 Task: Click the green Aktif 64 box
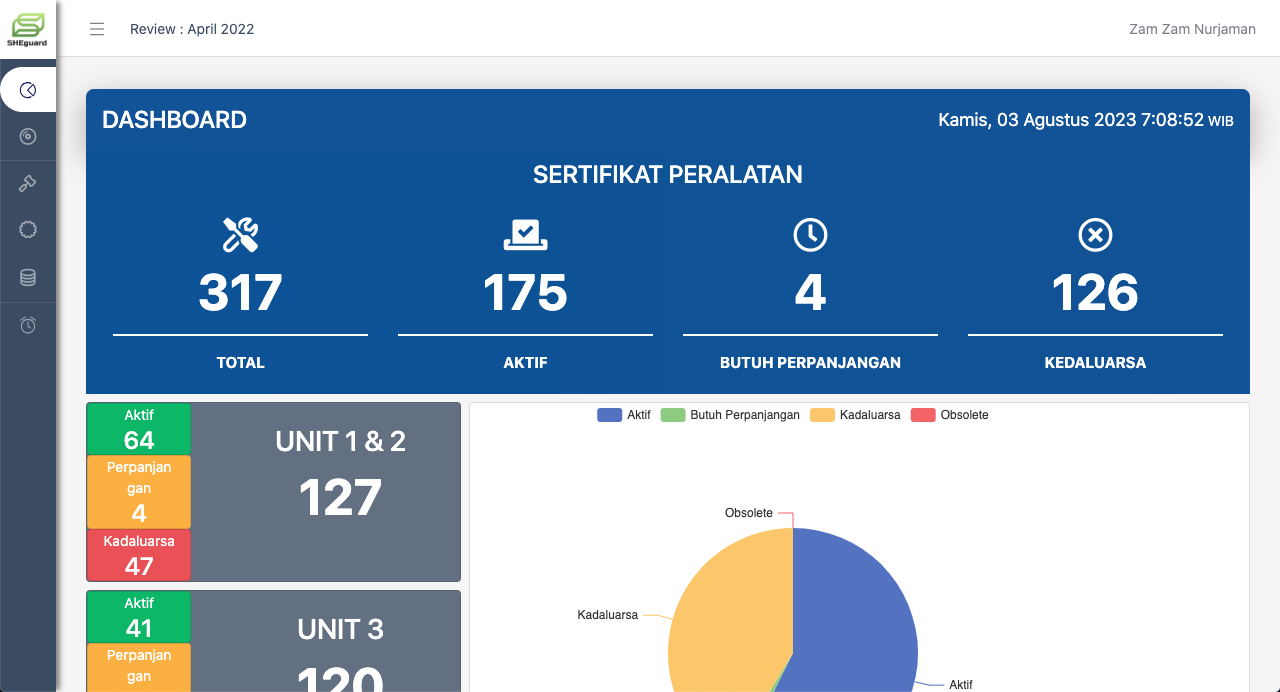click(x=139, y=429)
